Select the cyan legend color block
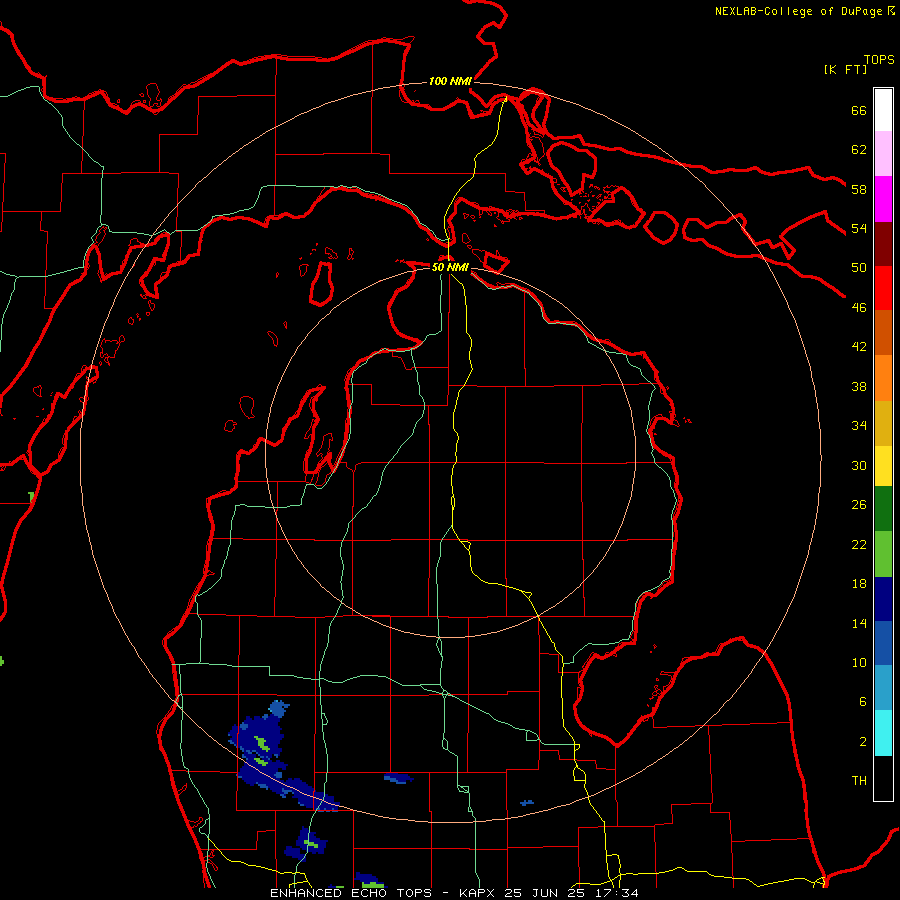The image size is (900, 900). click(x=883, y=733)
